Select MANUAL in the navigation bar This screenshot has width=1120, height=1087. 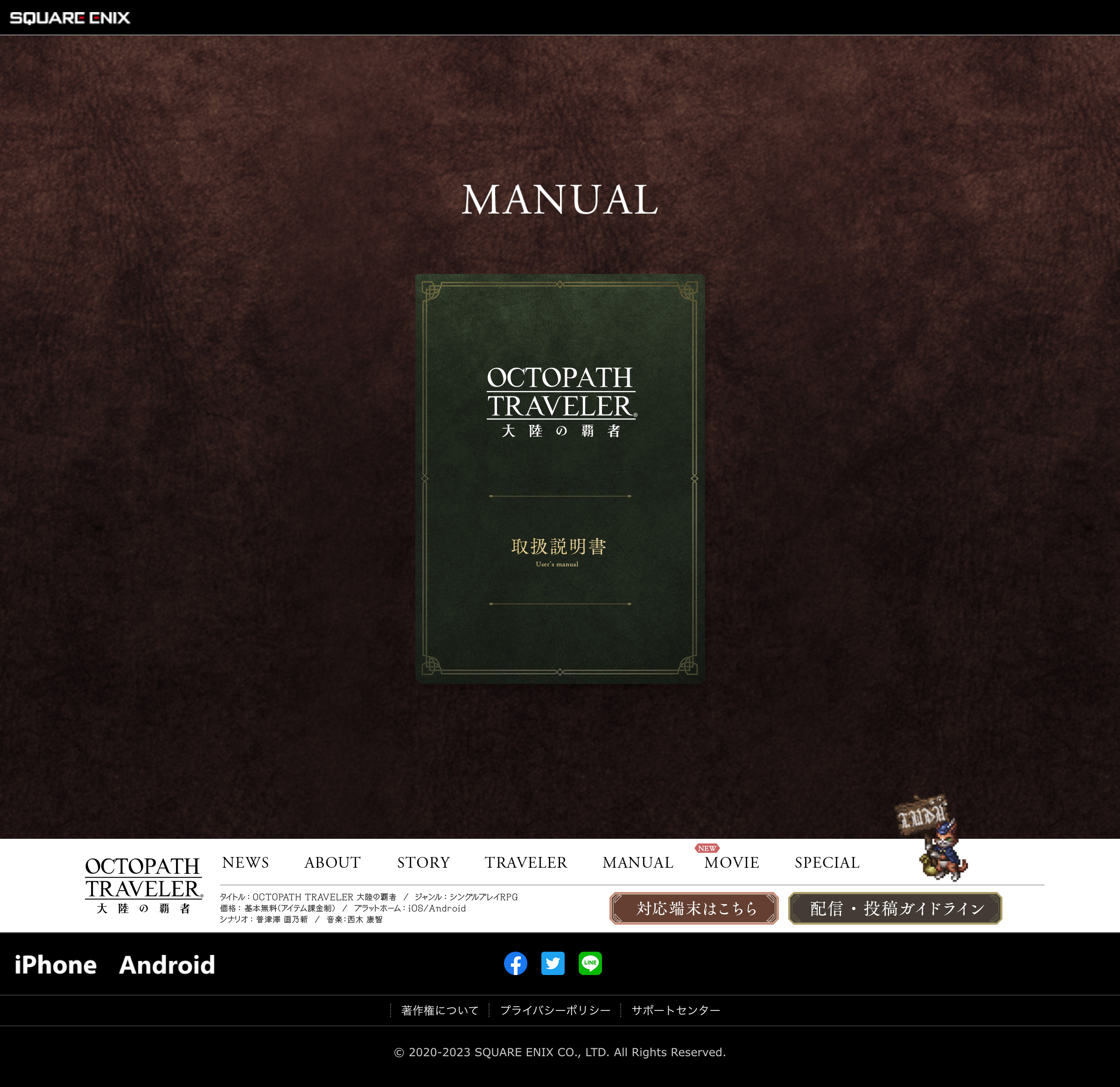click(638, 863)
